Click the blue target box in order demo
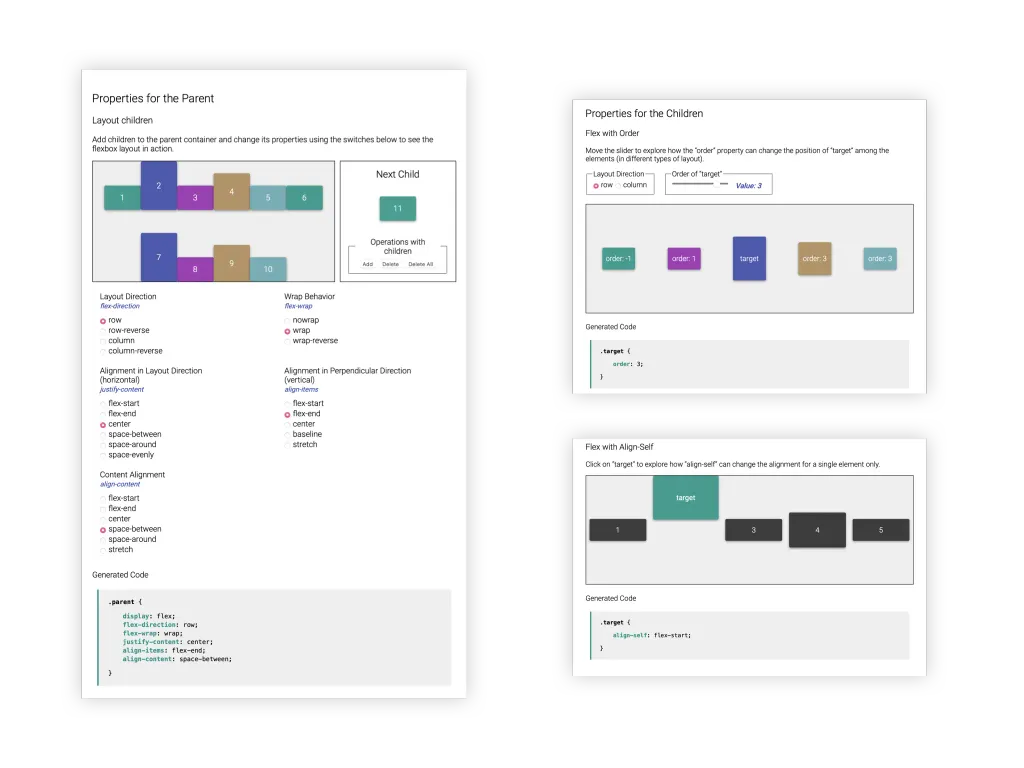Viewport: 1024px width, 768px height. (x=749, y=259)
